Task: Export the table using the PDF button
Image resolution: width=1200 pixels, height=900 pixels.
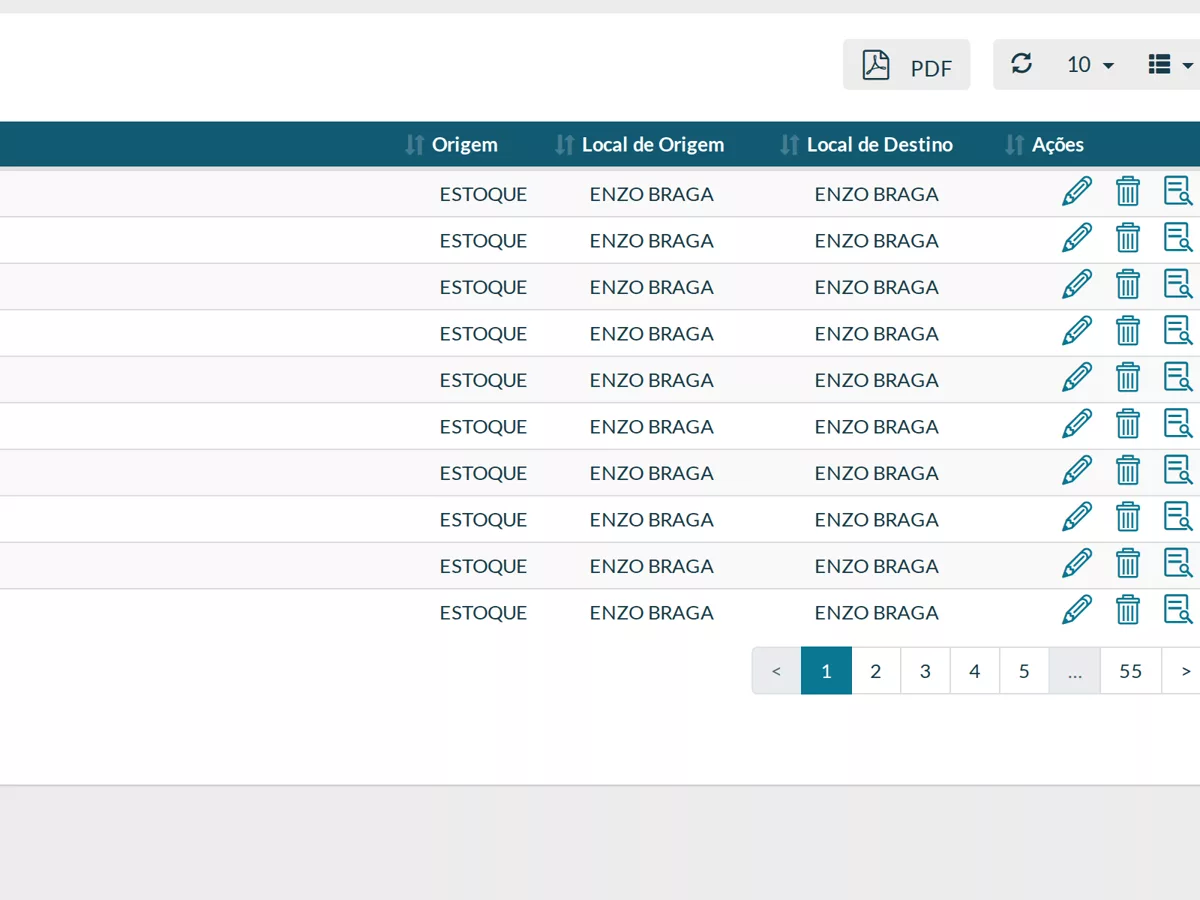Action: (907, 65)
